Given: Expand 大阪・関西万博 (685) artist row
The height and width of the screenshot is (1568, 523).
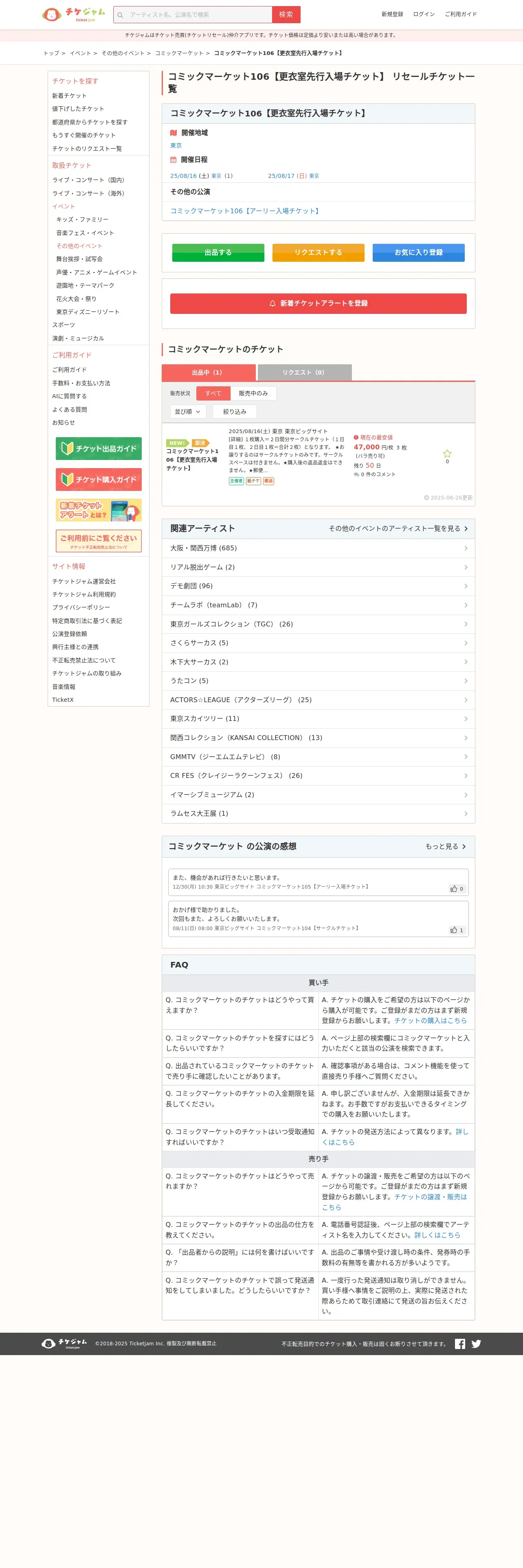Looking at the screenshot, I should coord(319,548).
